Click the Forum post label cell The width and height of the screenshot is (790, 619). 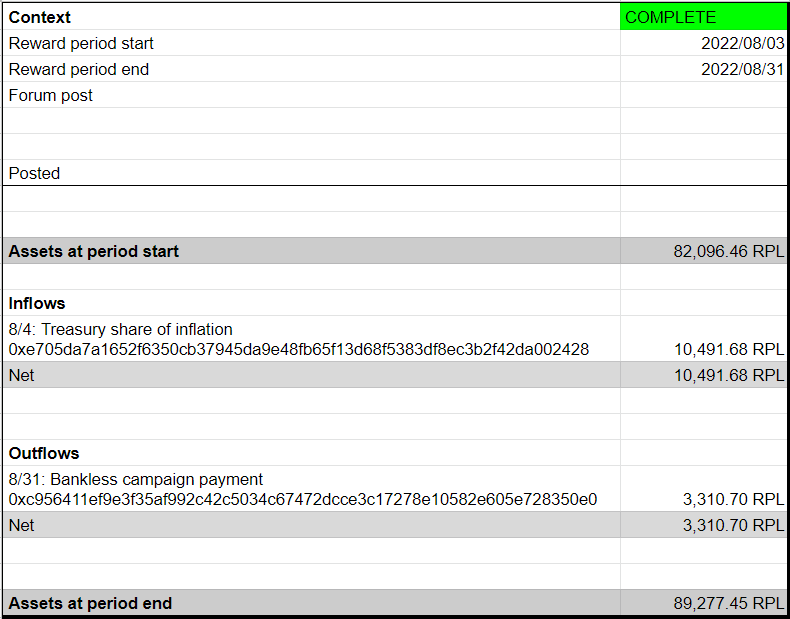pos(311,95)
